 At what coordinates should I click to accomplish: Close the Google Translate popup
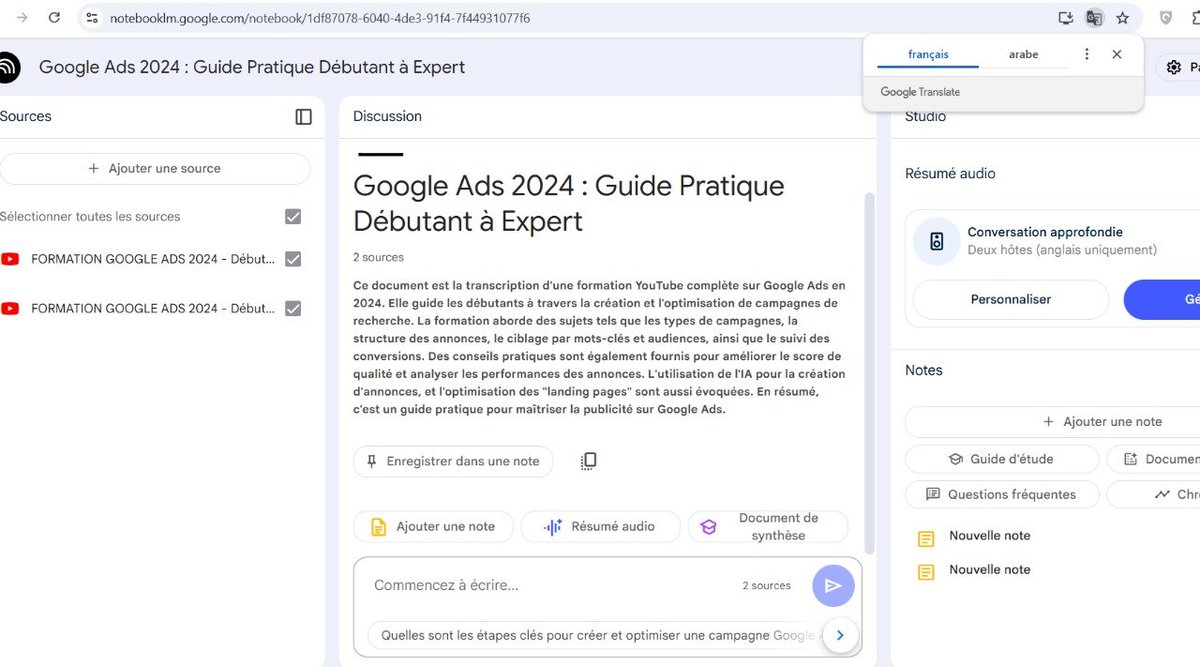(x=1117, y=54)
